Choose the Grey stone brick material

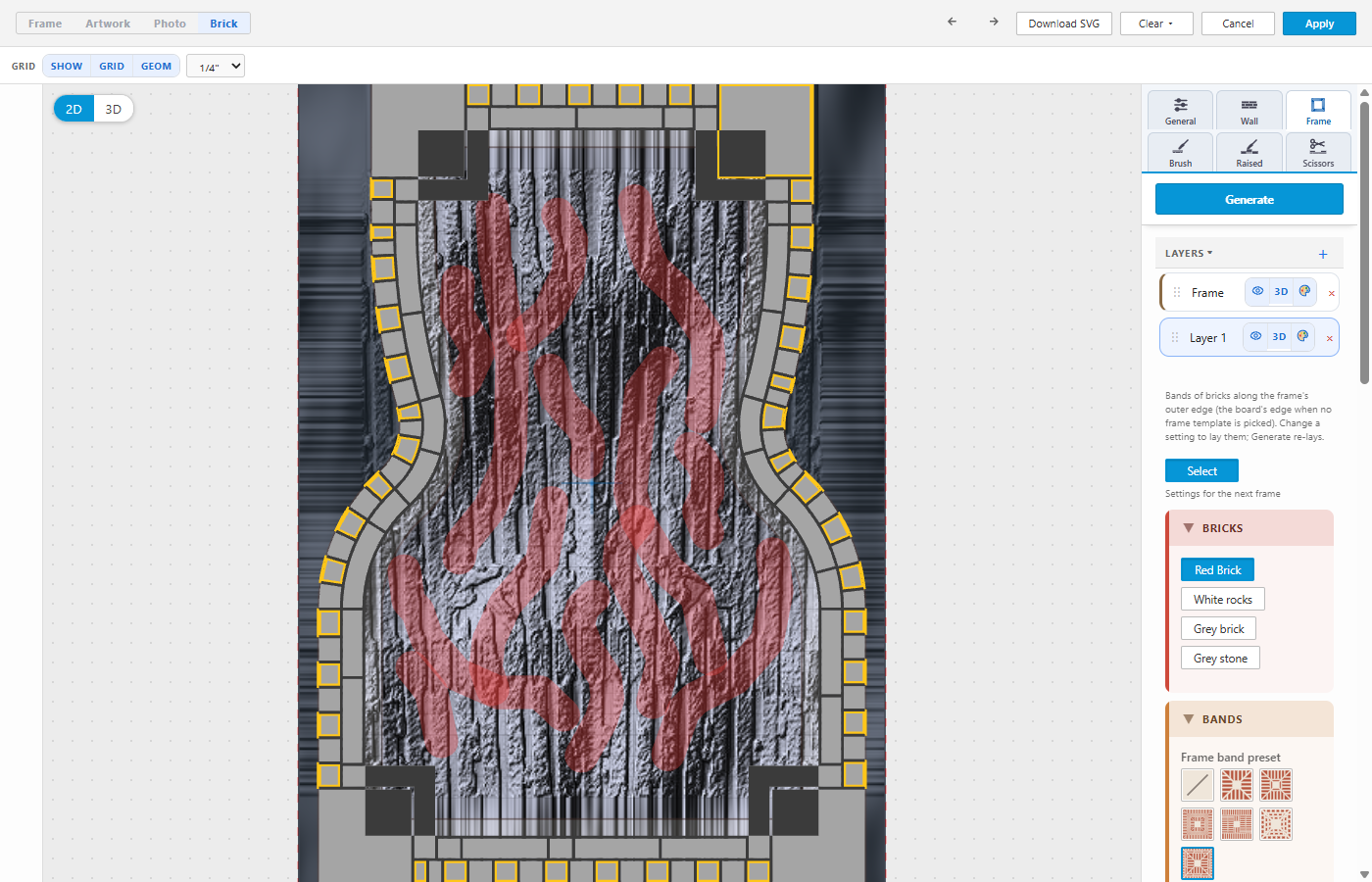1220,658
